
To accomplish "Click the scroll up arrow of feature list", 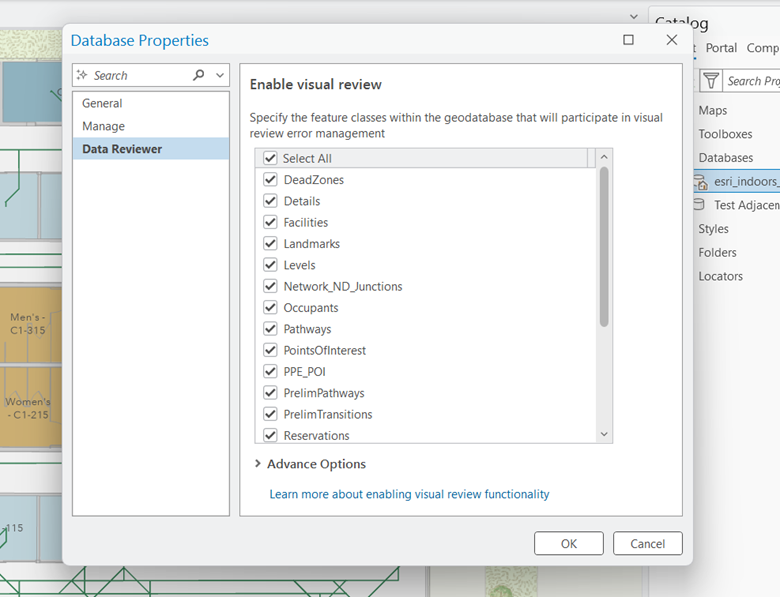I will (604, 157).
